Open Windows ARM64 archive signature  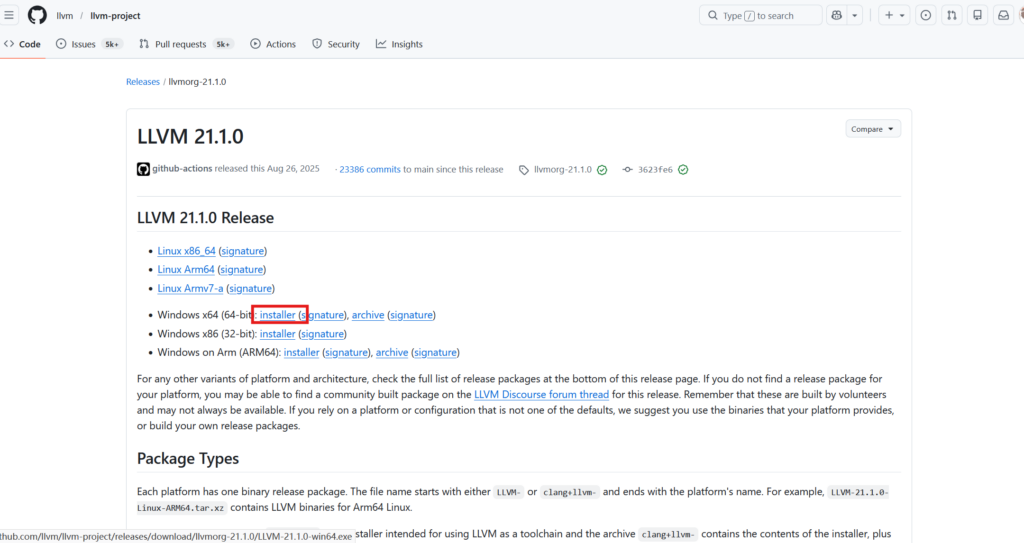[x=436, y=352]
